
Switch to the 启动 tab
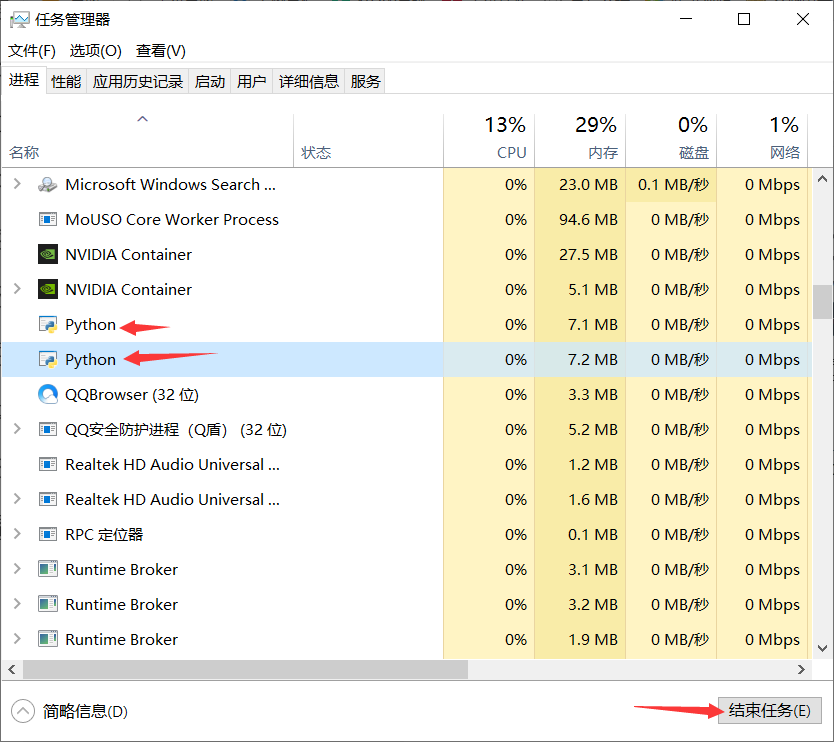[x=210, y=81]
